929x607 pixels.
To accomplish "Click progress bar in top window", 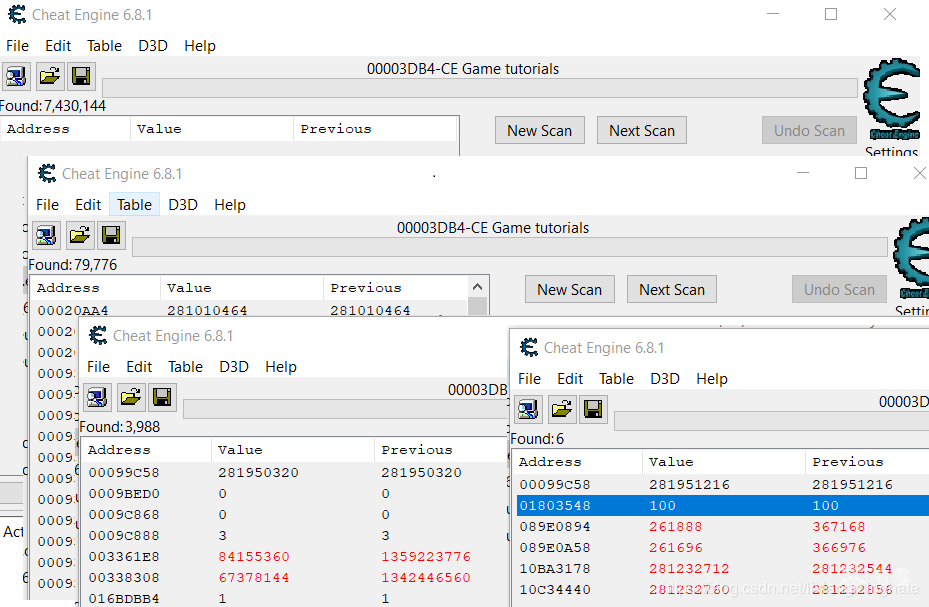I will coord(480,88).
